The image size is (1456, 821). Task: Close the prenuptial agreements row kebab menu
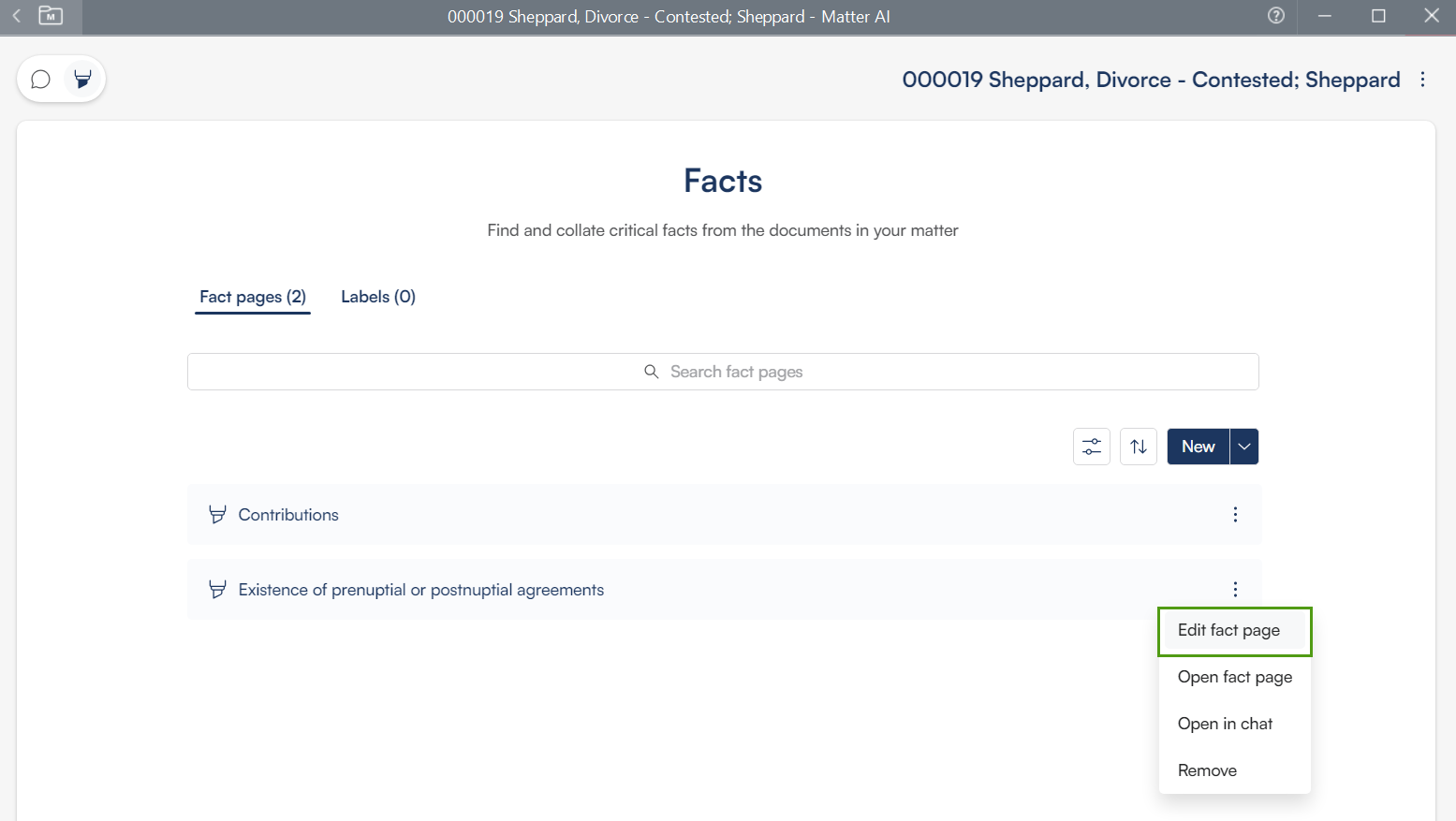point(1235,590)
